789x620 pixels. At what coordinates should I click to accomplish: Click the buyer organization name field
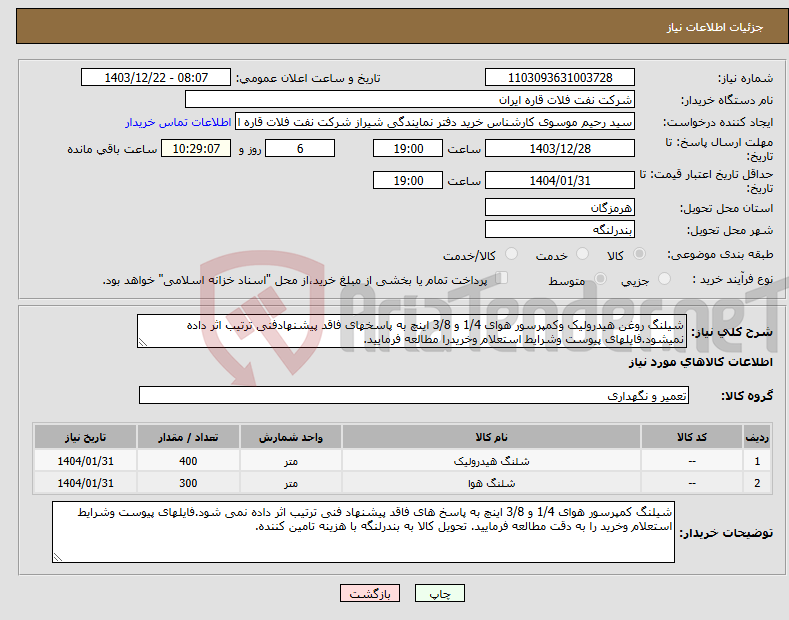coord(410,100)
